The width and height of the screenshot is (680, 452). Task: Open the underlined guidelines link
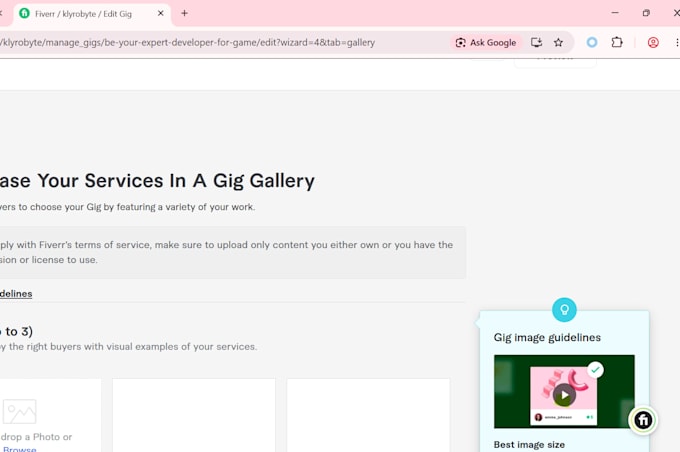coord(16,294)
